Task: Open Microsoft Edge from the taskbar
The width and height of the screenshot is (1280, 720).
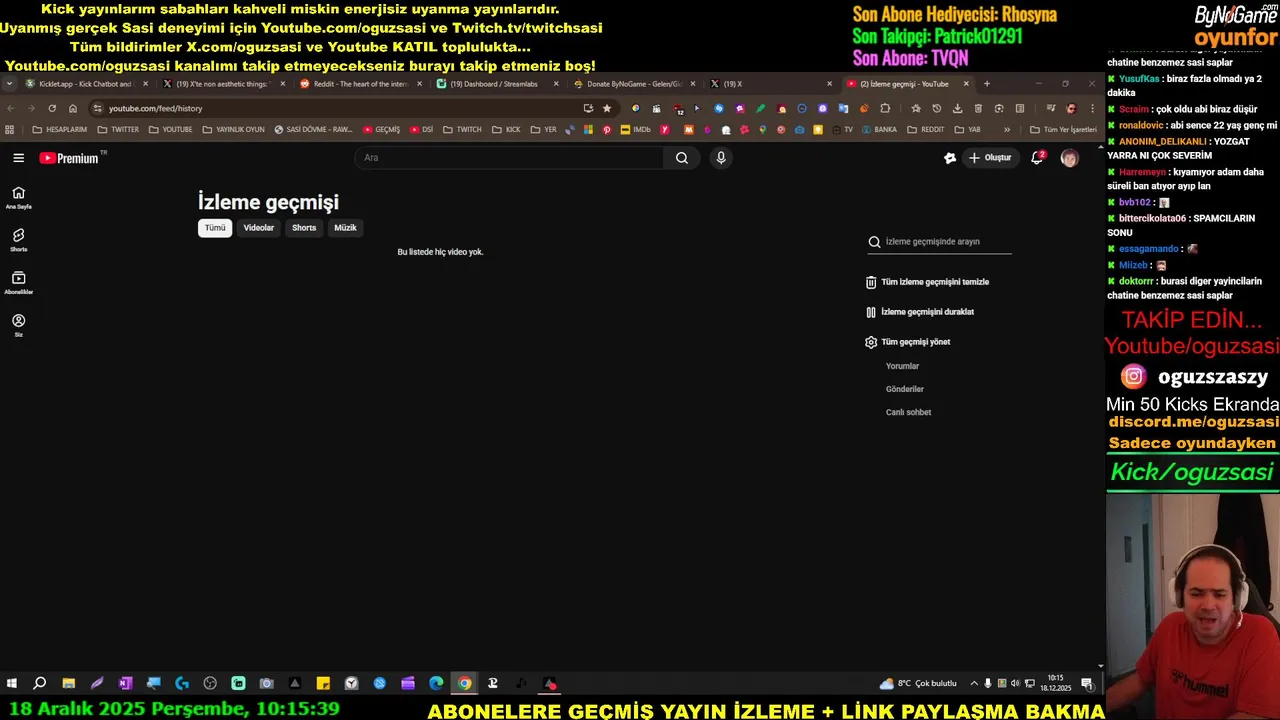Action: (436, 684)
